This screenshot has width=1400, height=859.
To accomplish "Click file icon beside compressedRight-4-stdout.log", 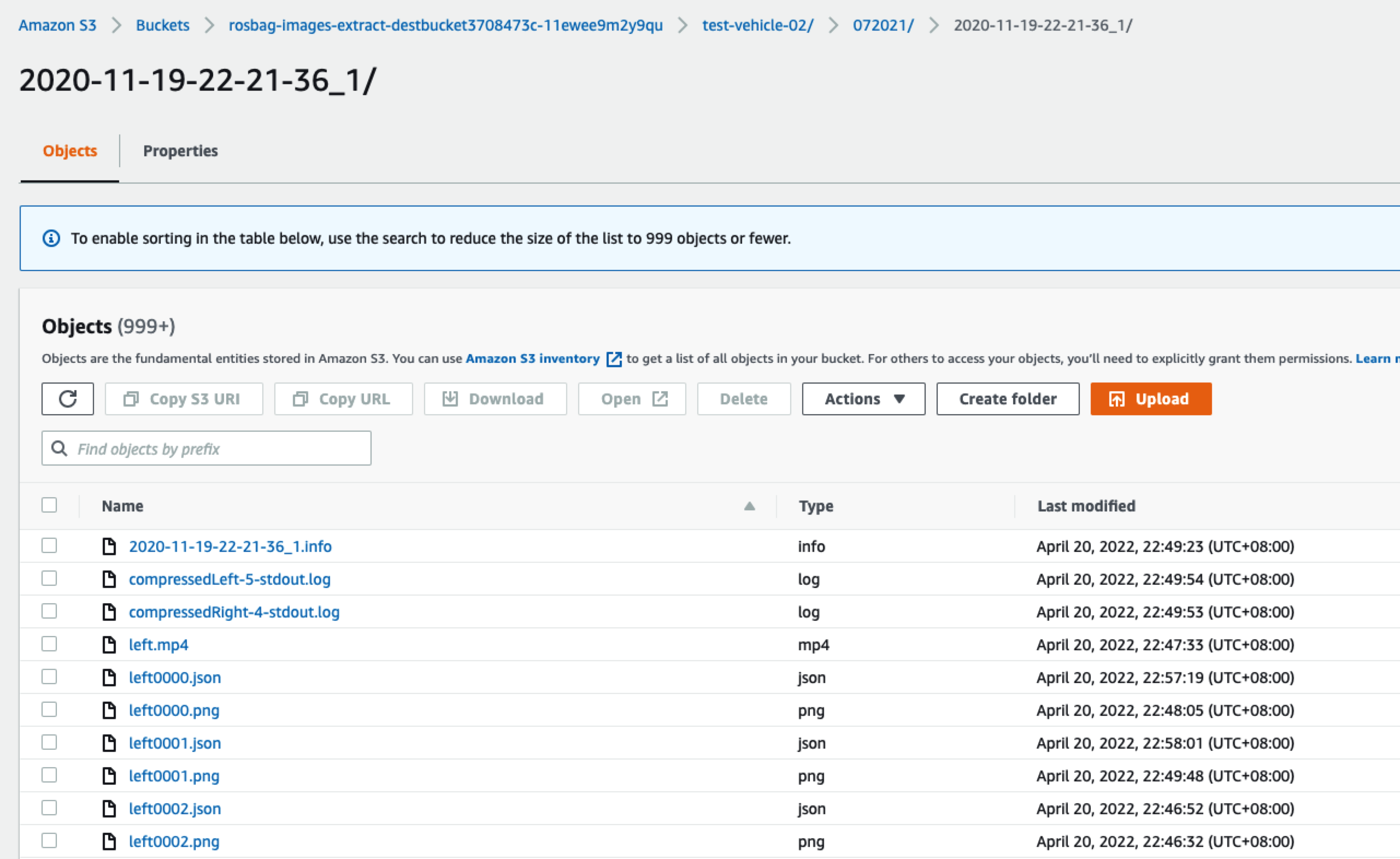I will [109, 612].
